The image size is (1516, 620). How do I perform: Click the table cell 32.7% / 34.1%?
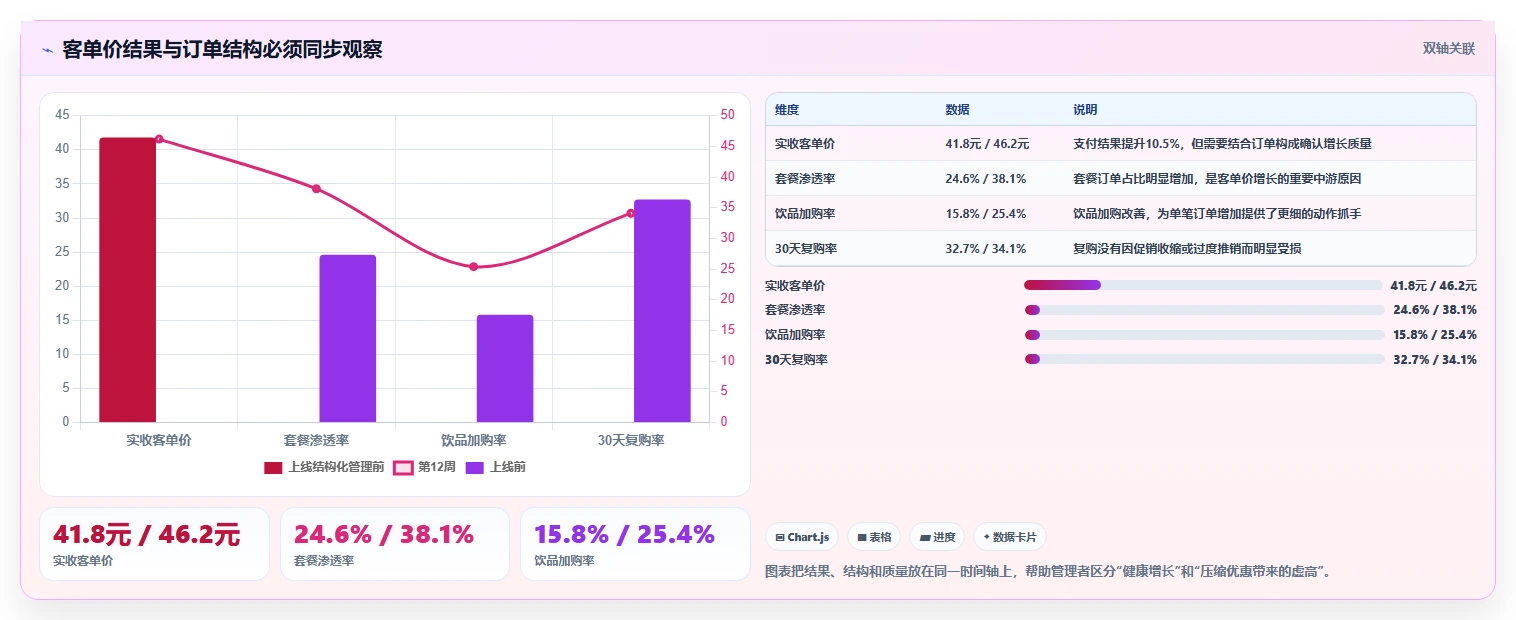(x=985, y=249)
